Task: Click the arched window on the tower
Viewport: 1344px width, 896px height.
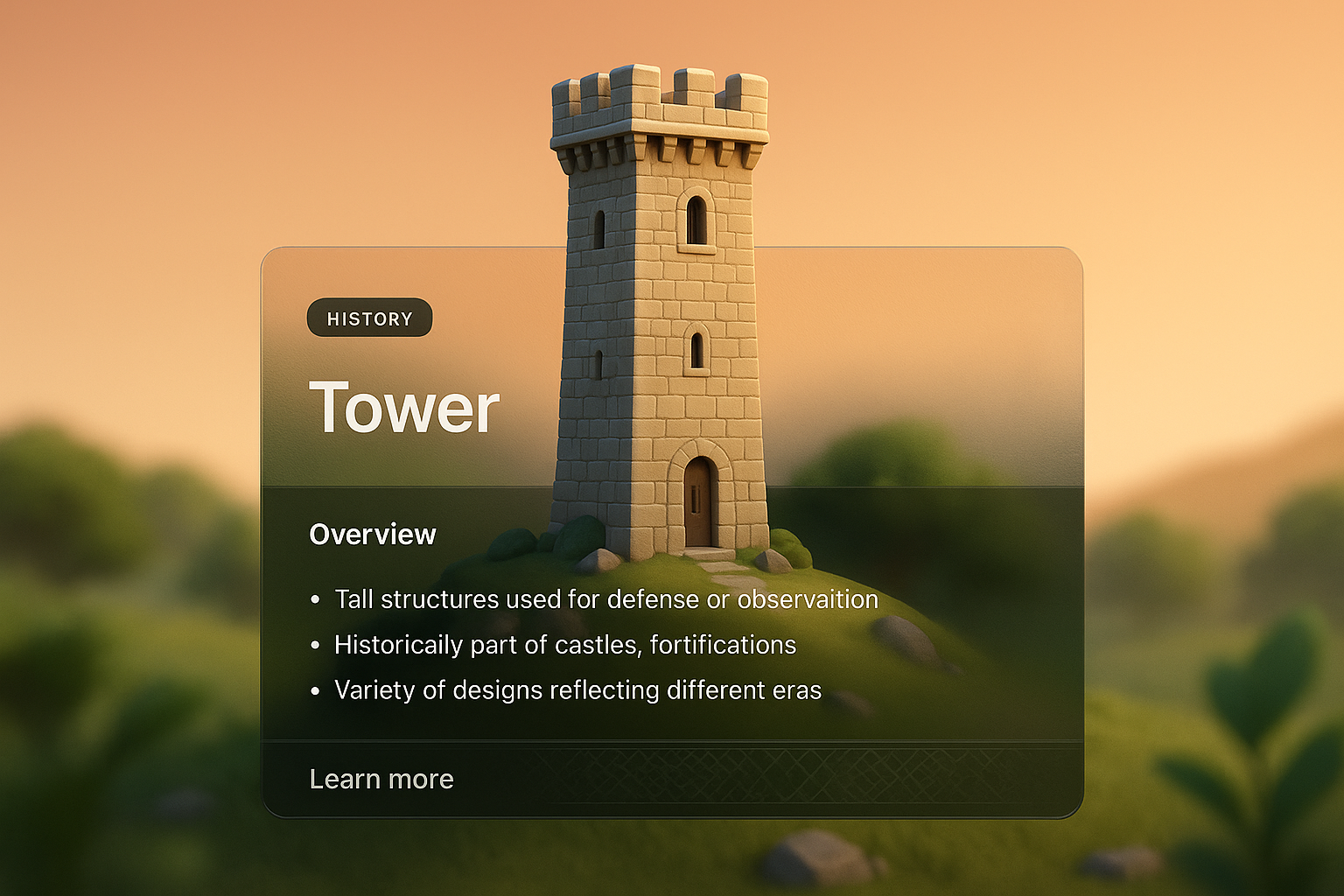Action: point(696,219)
